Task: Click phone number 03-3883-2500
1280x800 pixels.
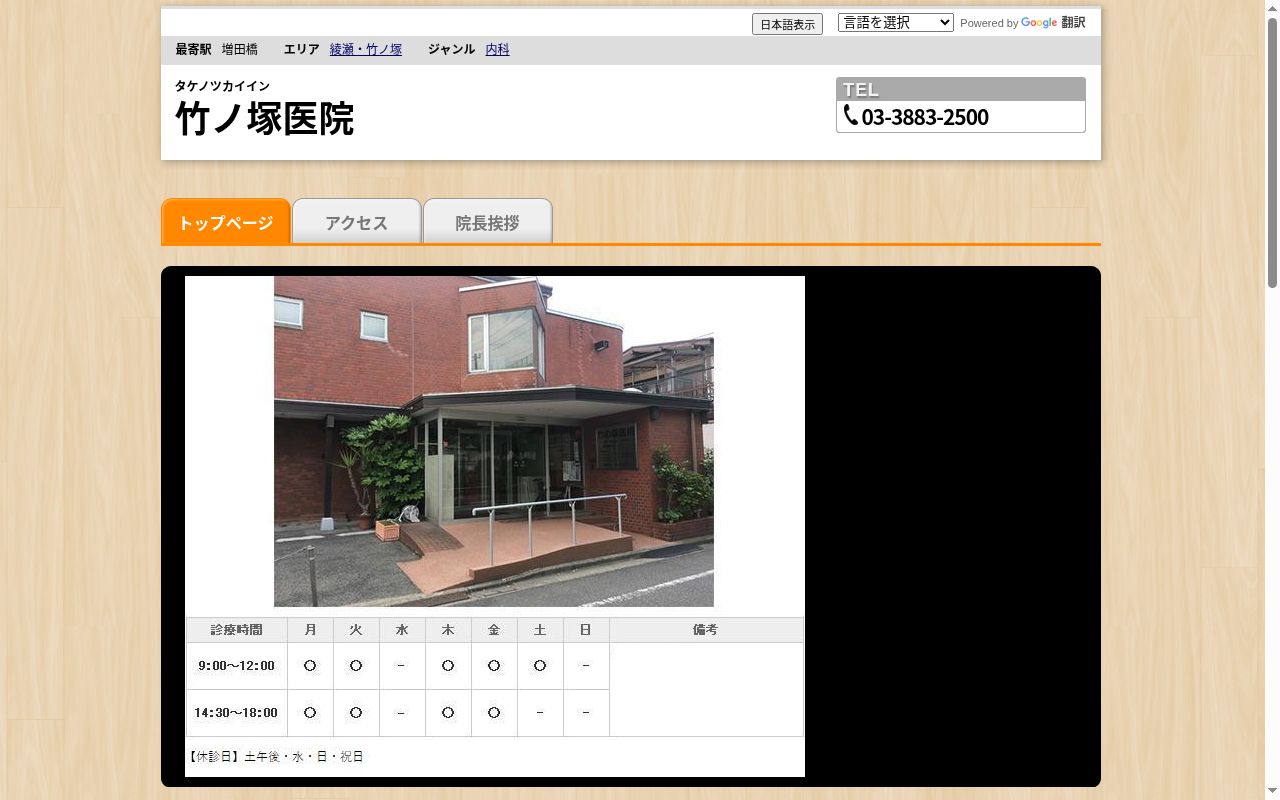Action: click(x=924, y=117)
